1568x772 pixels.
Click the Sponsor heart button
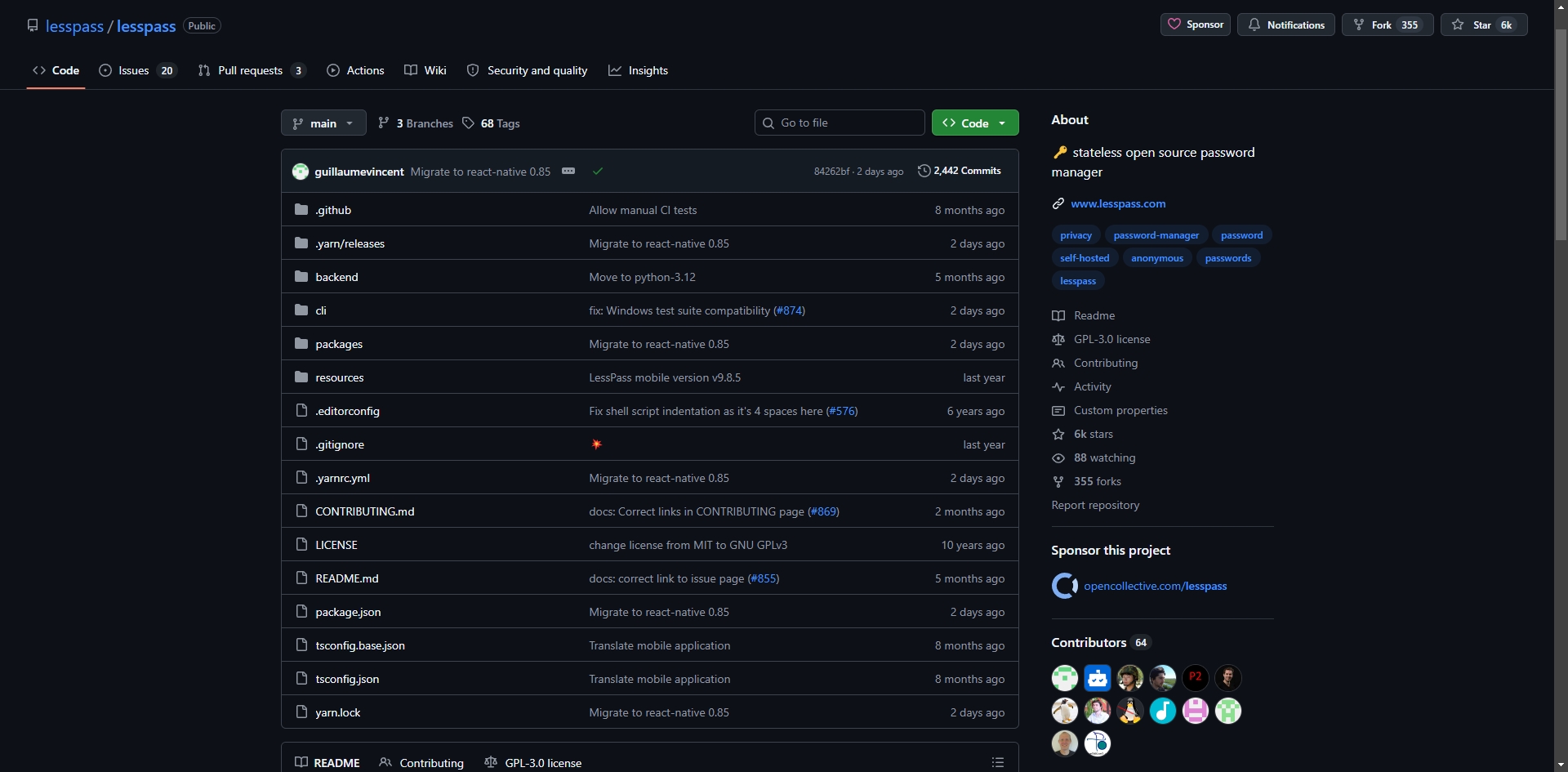click(1195, 25)
